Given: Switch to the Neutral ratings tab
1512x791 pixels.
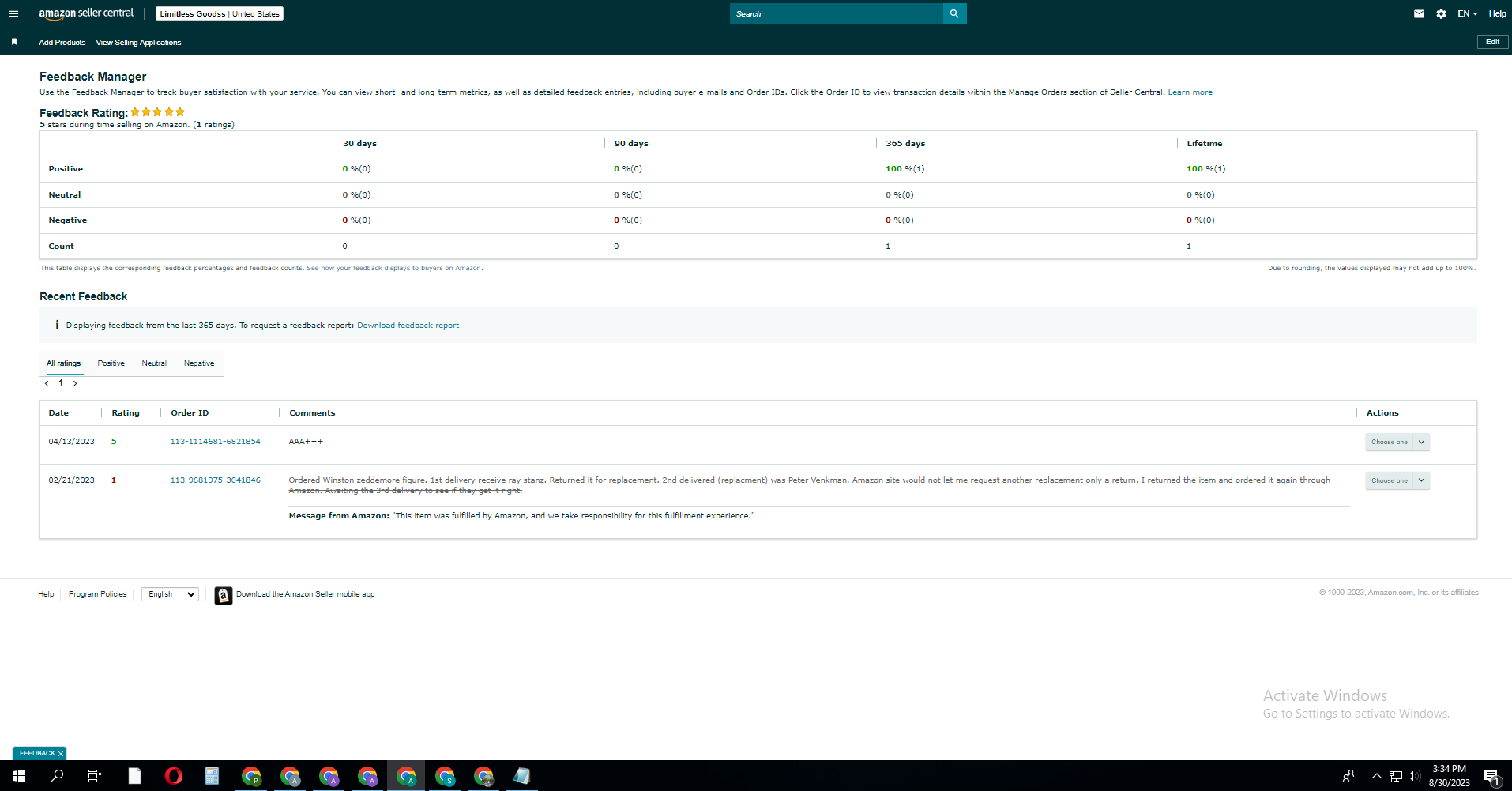Looking at the screenshot, I should (154, 363).
